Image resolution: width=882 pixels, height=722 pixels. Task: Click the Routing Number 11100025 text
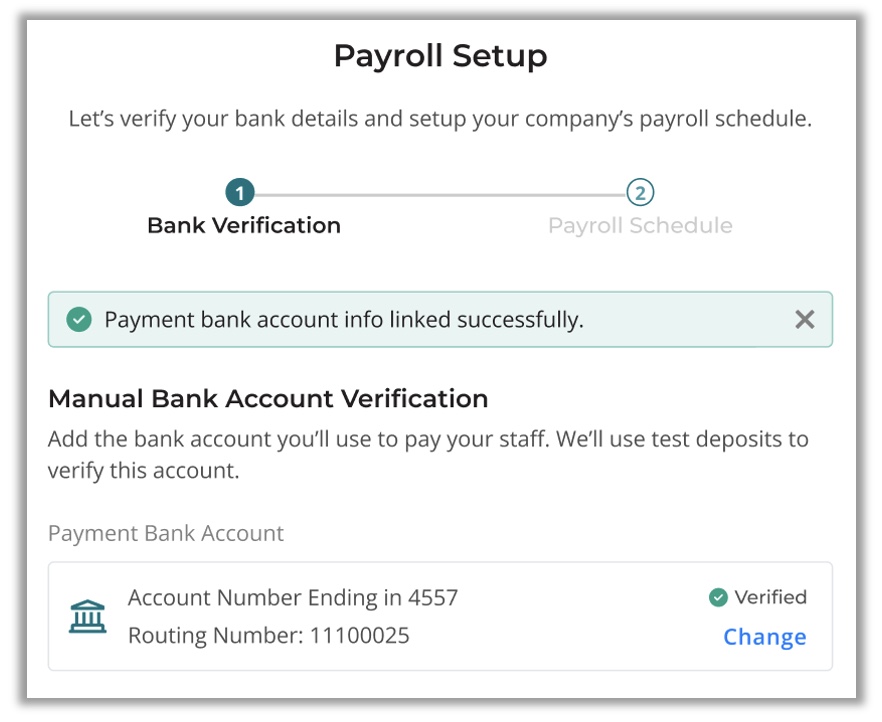[x=269, y=635]
